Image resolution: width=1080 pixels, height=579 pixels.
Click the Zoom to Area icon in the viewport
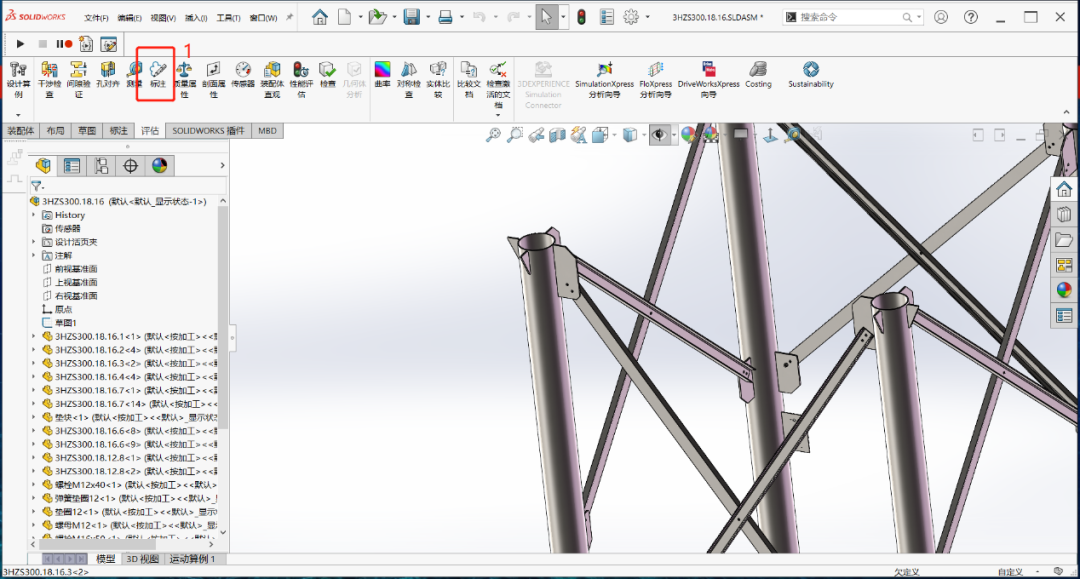point(515,135)
